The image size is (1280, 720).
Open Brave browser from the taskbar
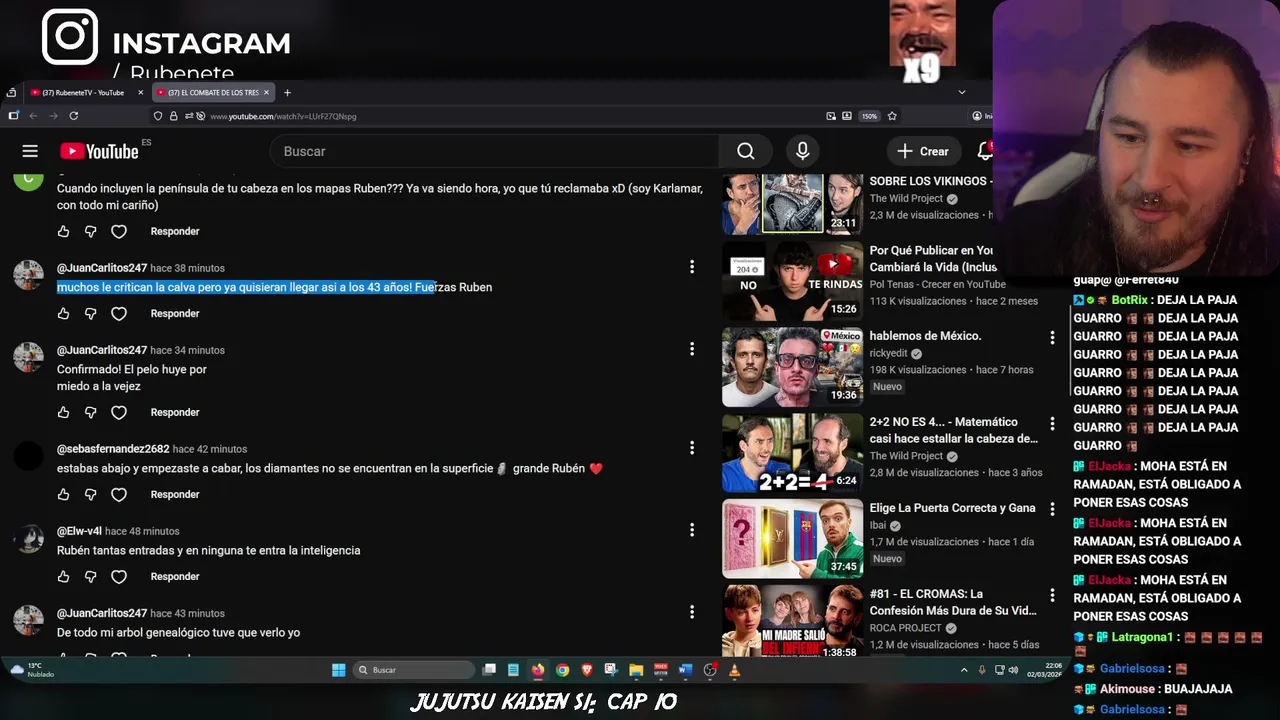(587, 670)
